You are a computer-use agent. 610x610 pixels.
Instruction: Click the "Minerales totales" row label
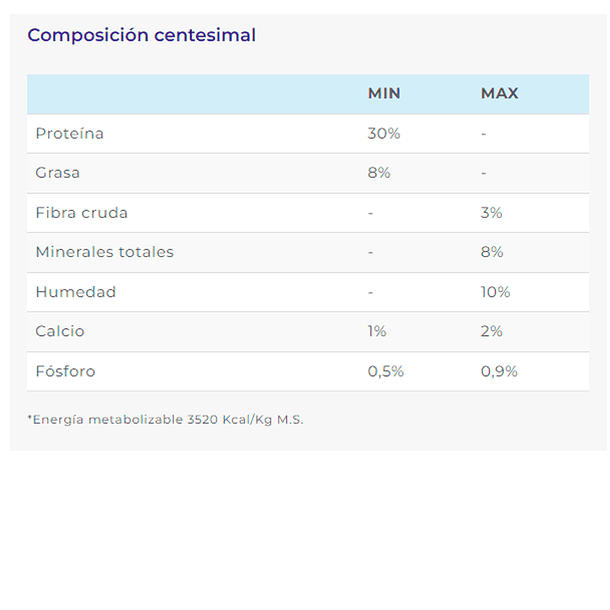click(104, 252)
